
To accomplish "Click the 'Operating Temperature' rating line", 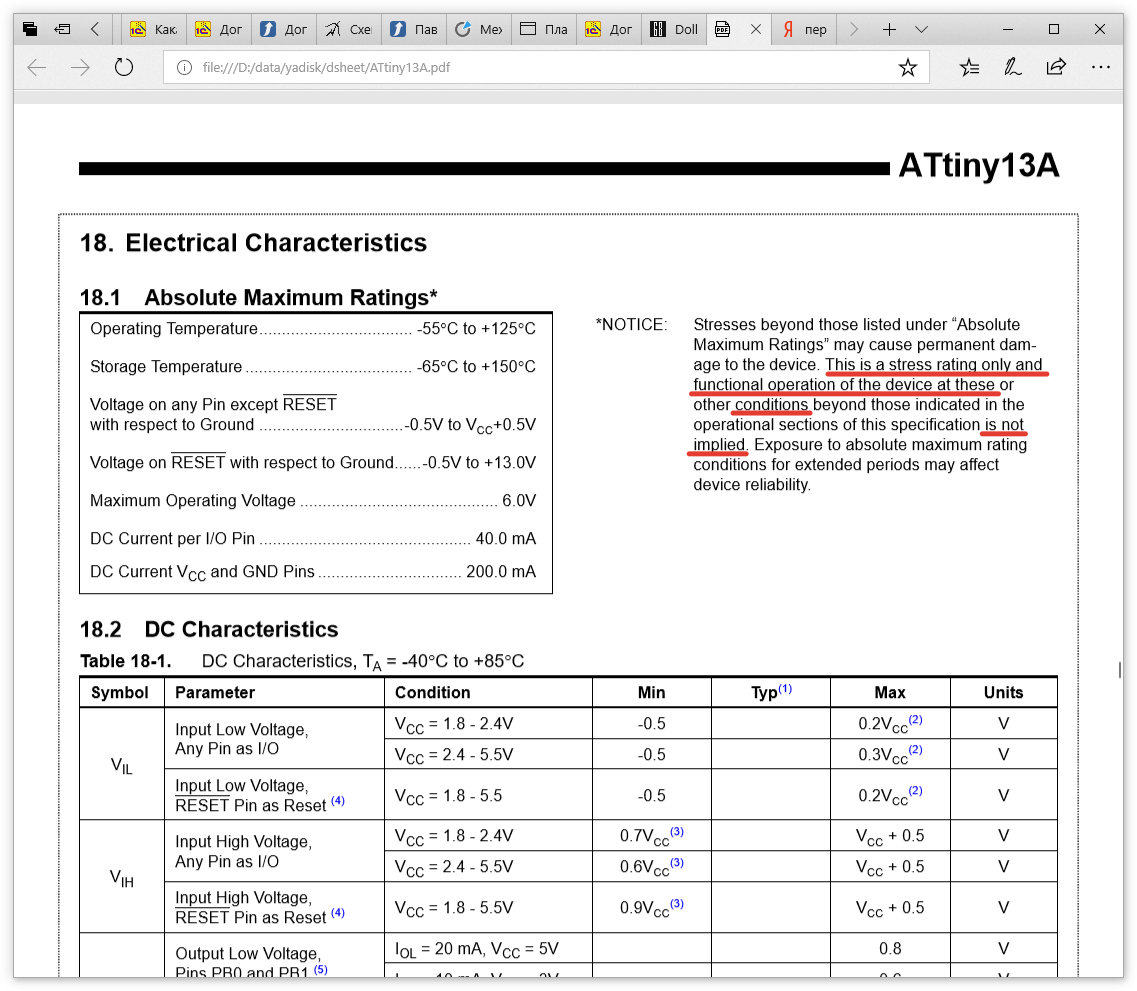I will tap(313, 328).
